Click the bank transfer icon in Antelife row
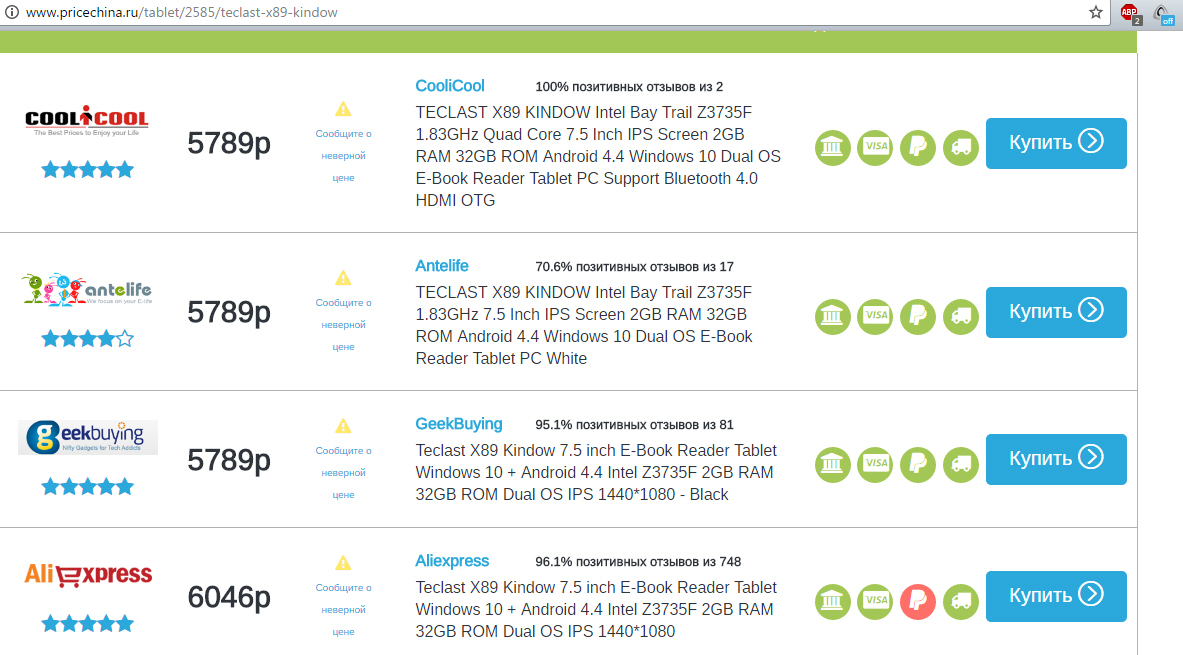 pyautogui.click(x=832, y=316)
